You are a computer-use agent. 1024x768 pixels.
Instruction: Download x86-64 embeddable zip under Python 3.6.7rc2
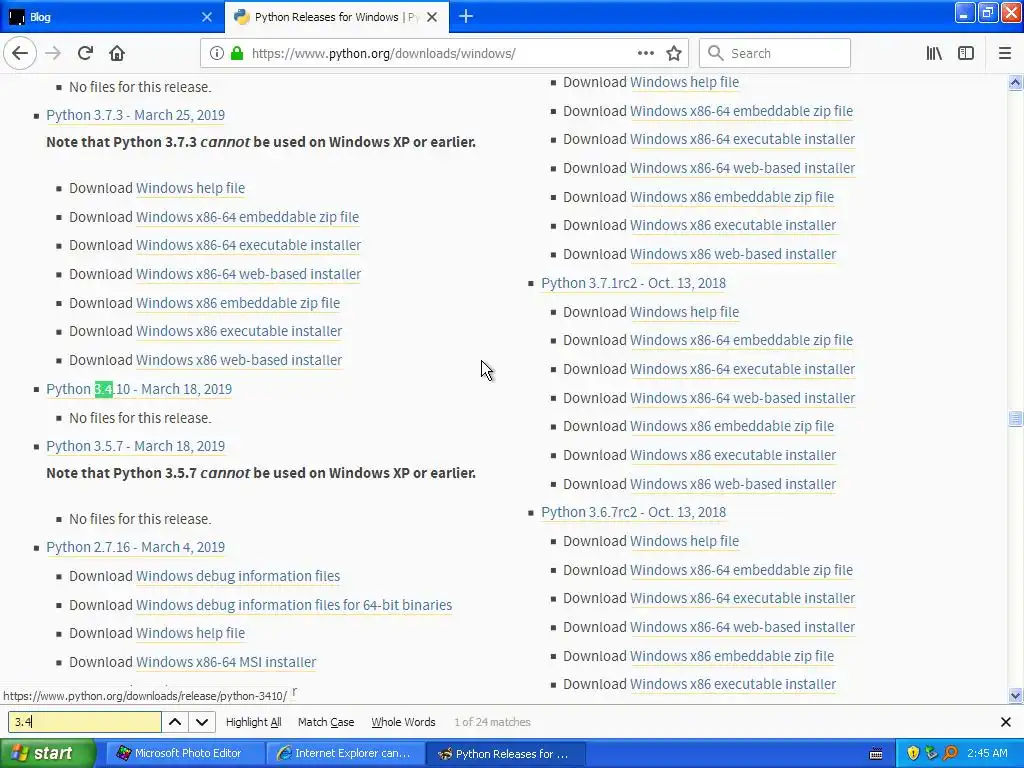741,570
